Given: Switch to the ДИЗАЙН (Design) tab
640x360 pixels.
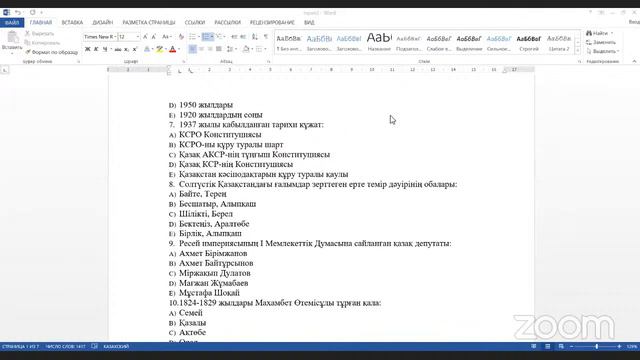Looking at the screenshot, I should tap(102, 22).
